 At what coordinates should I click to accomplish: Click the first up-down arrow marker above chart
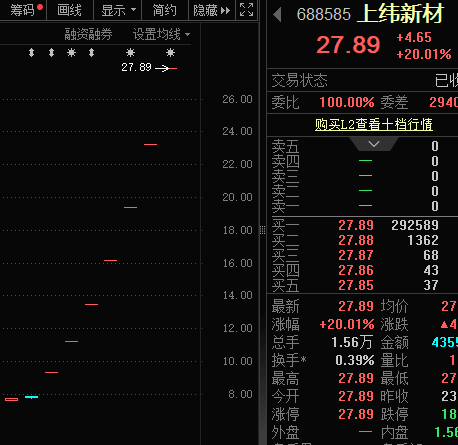31,53
